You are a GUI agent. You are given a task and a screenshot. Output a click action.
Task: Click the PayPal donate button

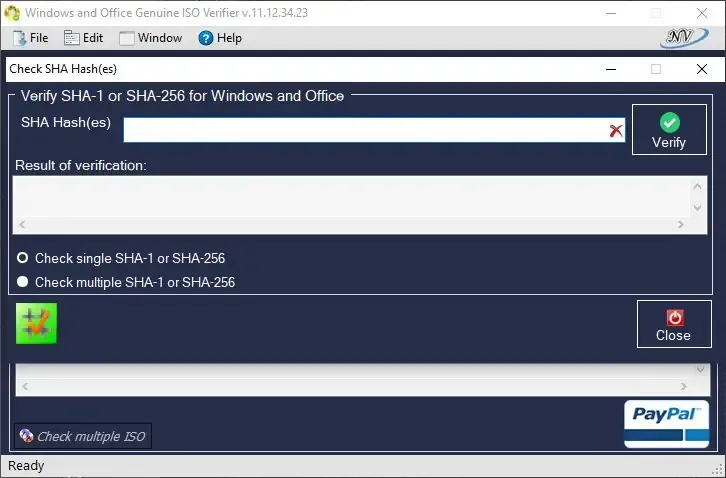[x=666, y=424]
